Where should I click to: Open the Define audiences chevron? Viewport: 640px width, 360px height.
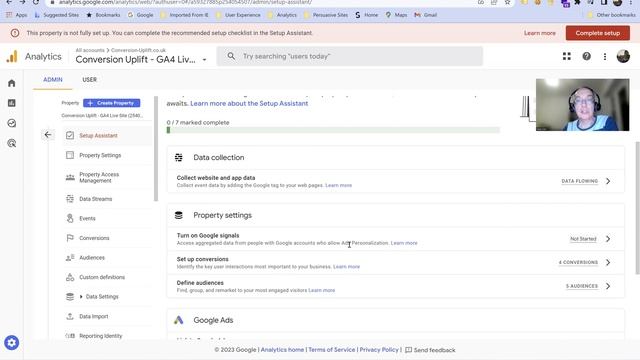coord(608,286)
